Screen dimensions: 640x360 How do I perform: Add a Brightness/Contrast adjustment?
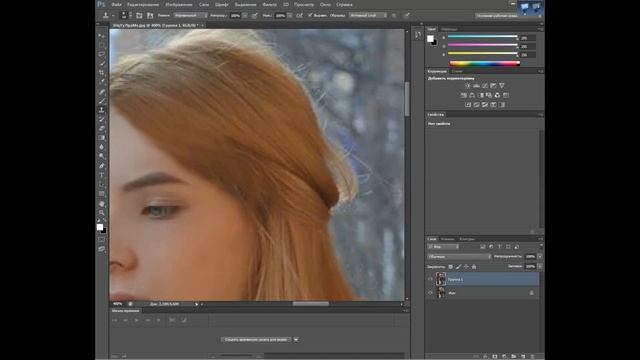468,86
